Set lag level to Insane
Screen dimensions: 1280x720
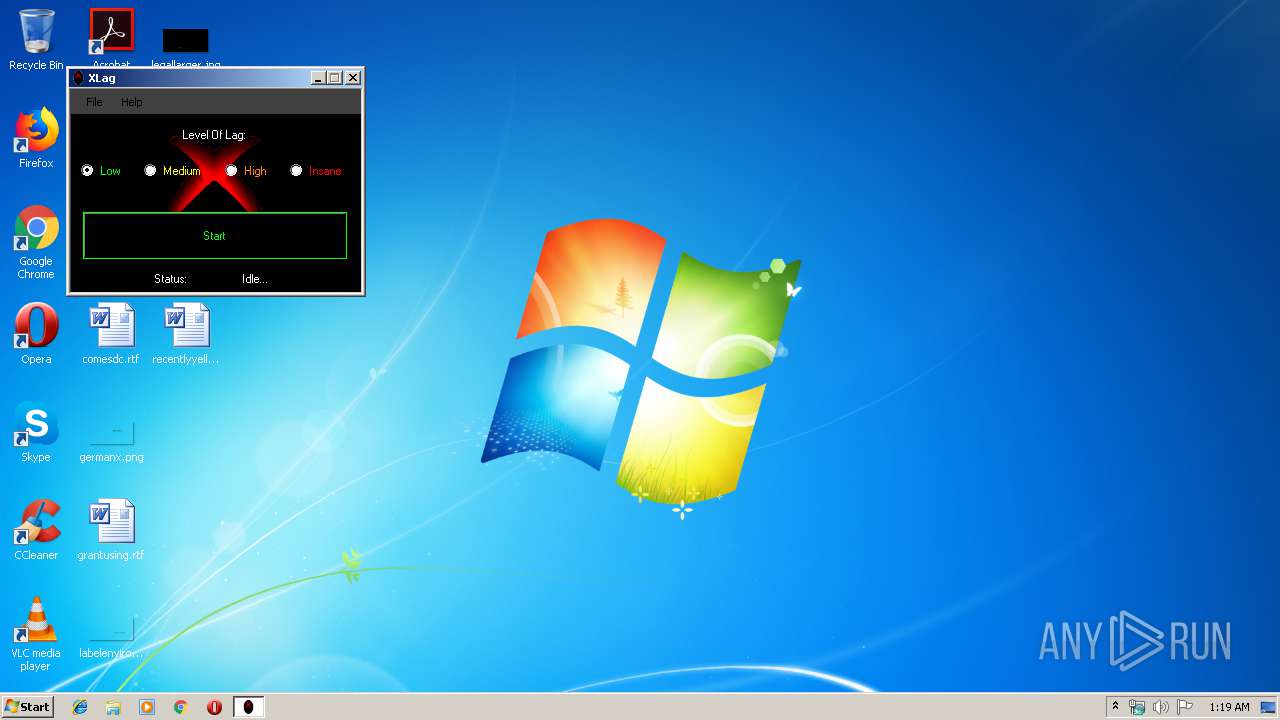pyautogui.click(x=316, y=171)
